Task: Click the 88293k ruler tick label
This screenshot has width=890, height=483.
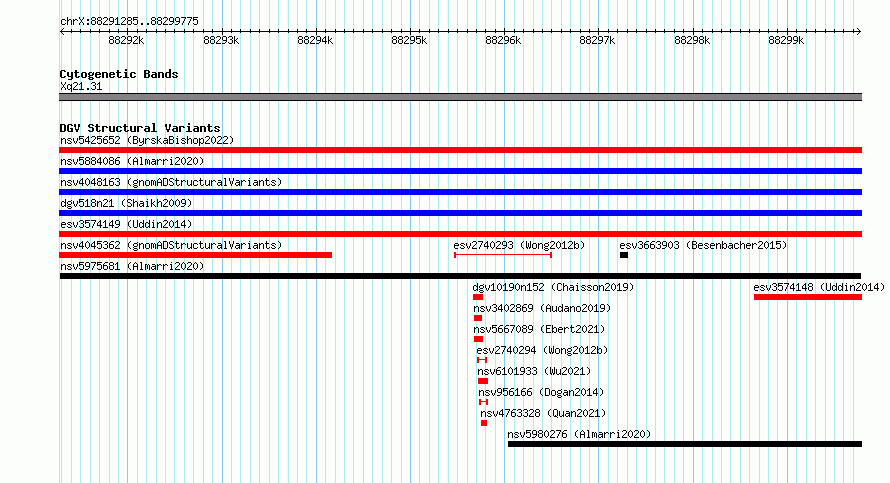Action: [221, 40]
